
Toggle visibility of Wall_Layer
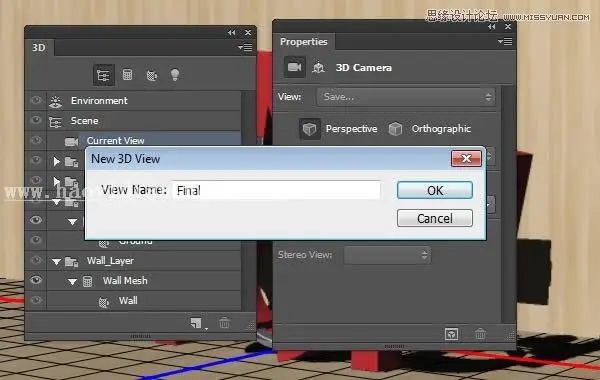click(36, 260)
